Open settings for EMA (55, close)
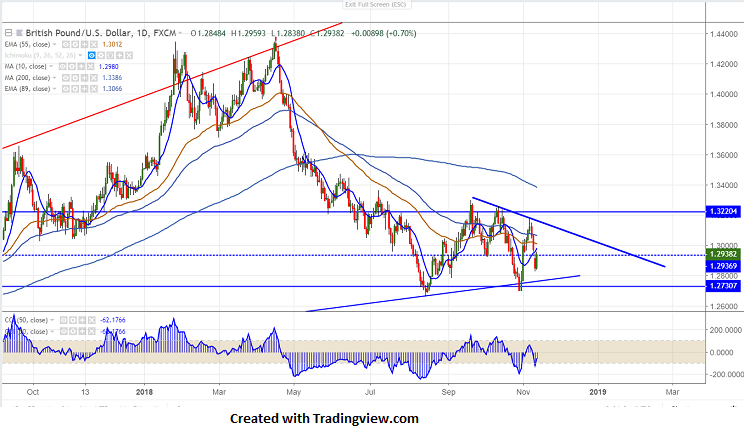744x434 pixels. tap(75, 45)
